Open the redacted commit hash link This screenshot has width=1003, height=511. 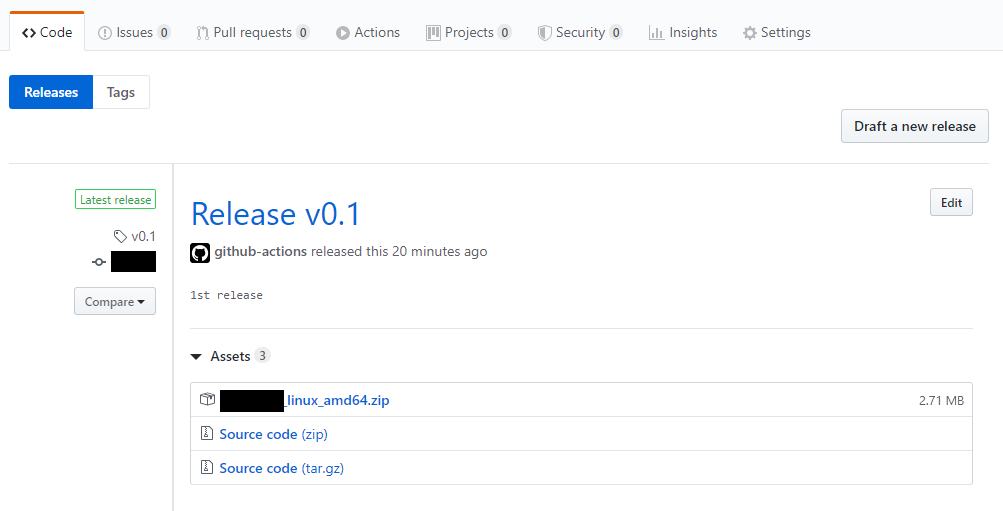[x=133, y=262]
